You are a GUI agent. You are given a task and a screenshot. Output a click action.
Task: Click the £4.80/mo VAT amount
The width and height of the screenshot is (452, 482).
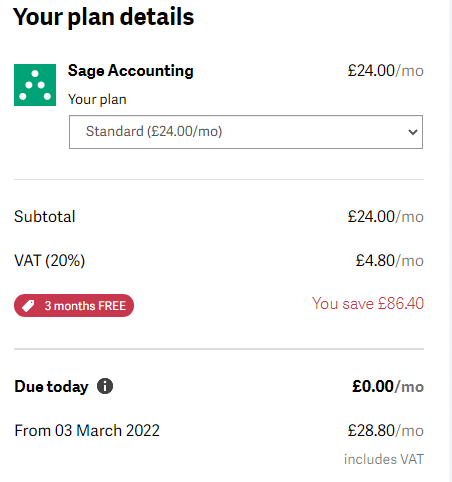(390, 261)
